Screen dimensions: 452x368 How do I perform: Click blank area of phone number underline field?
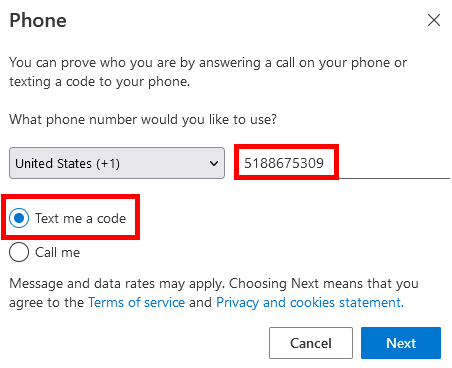pyautogui.click(x=393, y=163)
